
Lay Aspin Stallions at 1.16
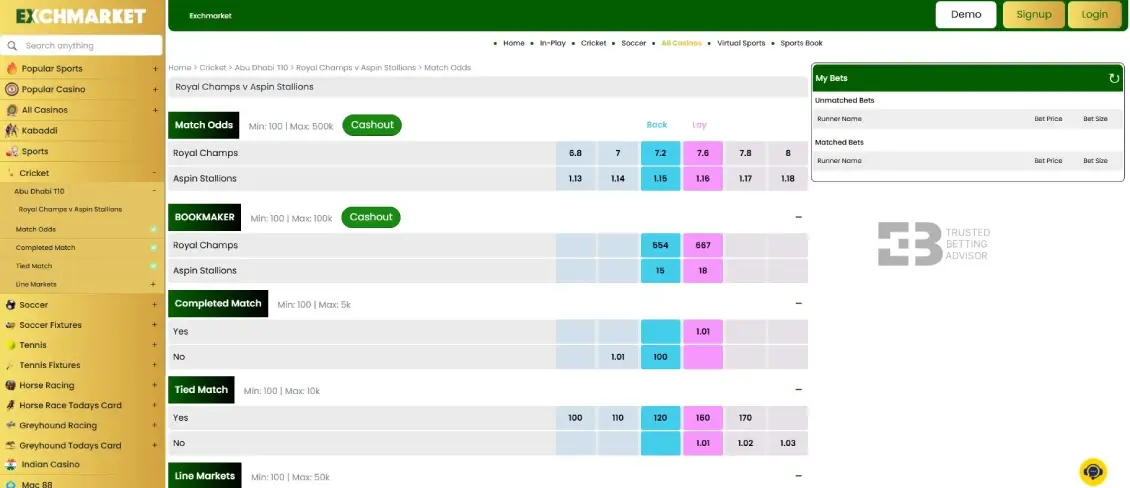point(703,179)
